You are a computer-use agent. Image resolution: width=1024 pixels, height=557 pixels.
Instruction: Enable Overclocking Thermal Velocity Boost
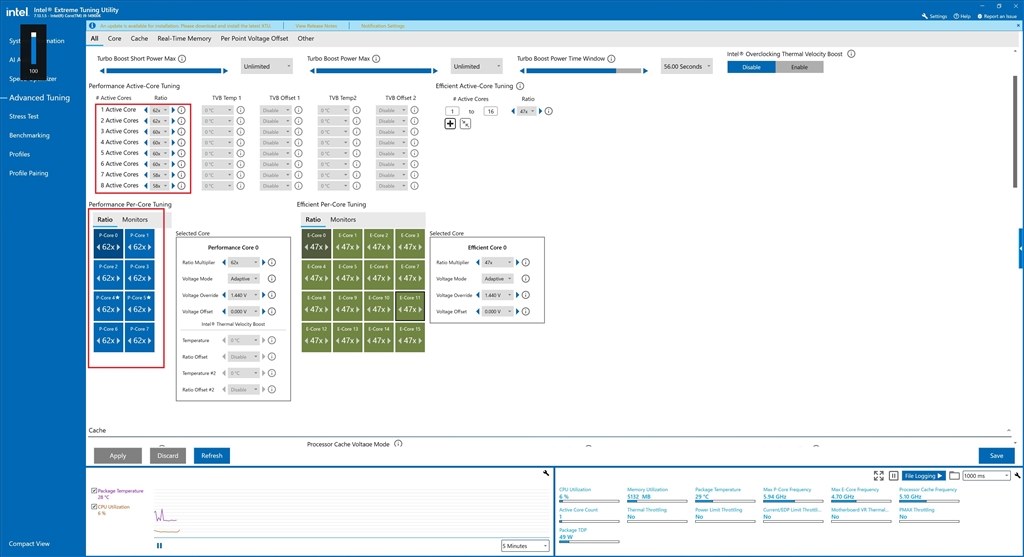[x=799, y=67]
